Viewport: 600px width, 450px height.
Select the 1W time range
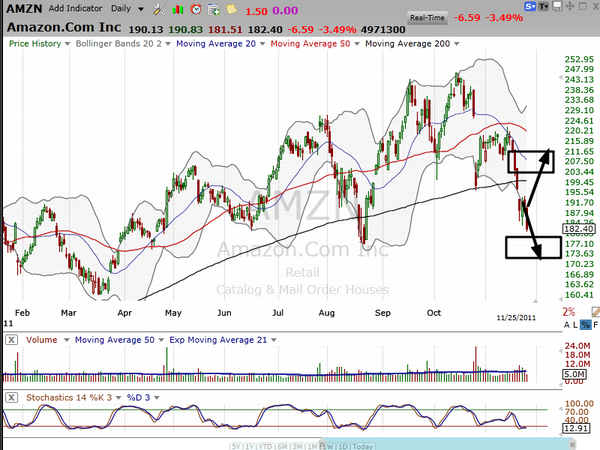327,446
